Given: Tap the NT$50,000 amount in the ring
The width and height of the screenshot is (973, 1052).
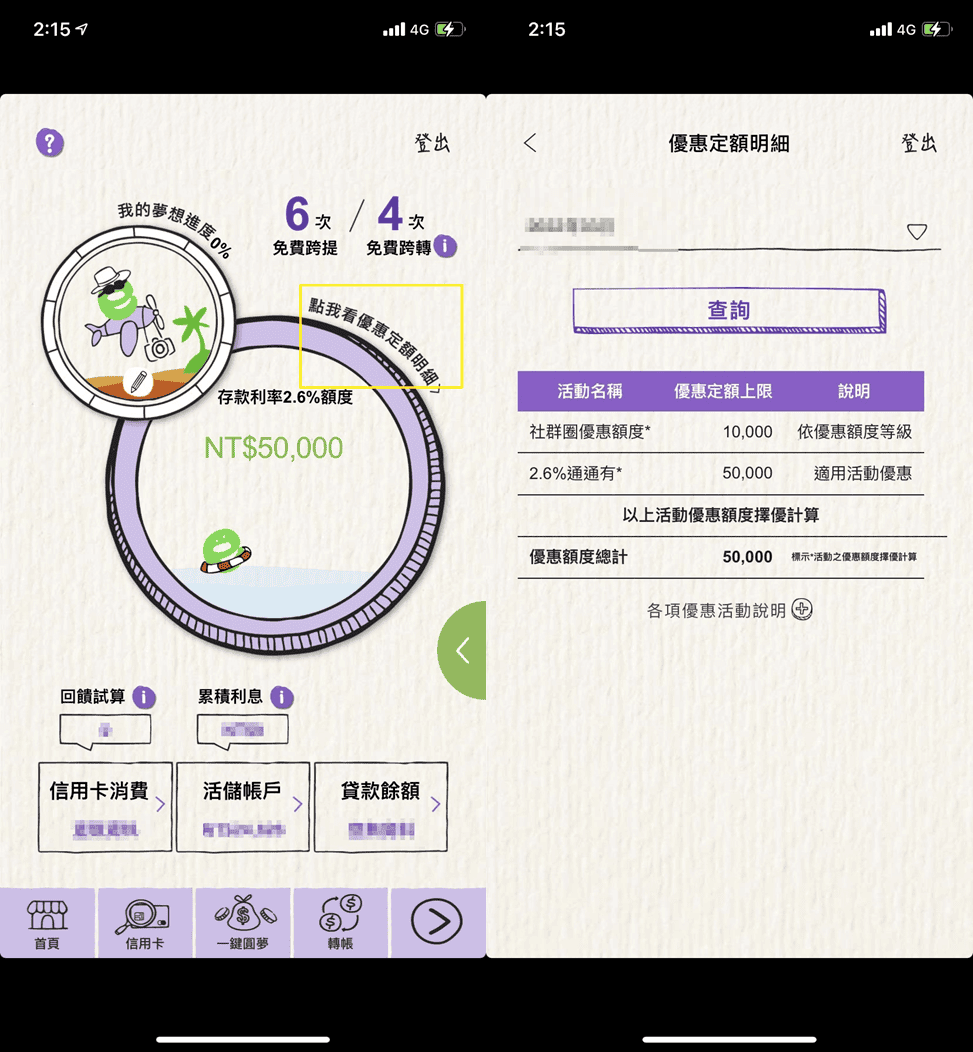Looking at the screenshot, I should (x=273, y=448).
